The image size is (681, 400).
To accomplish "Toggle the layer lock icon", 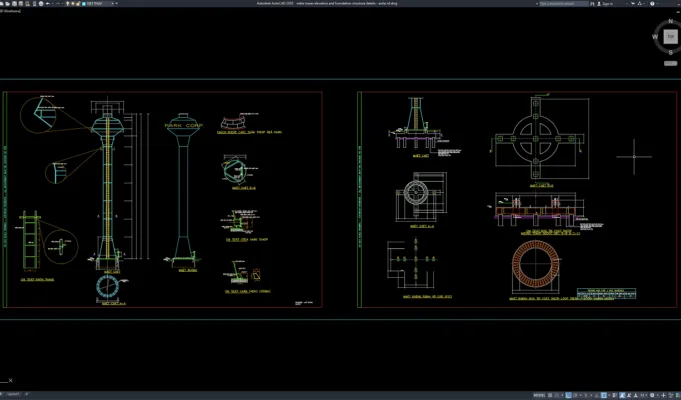I will [78, 3].
